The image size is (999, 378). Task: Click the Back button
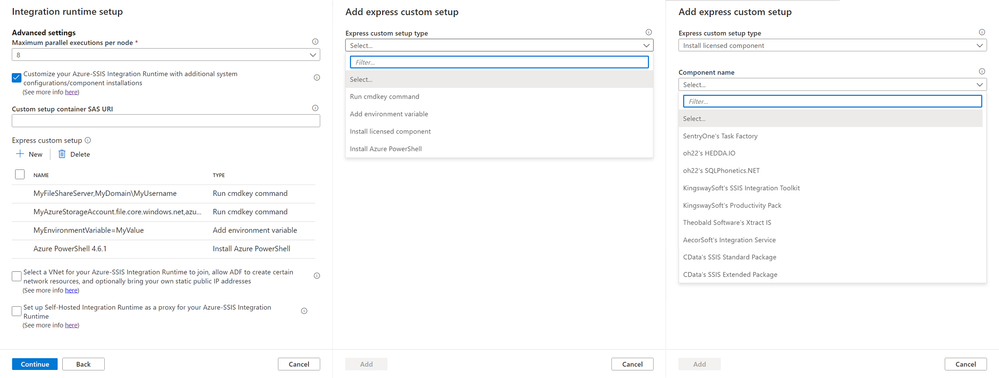[83, 364]
